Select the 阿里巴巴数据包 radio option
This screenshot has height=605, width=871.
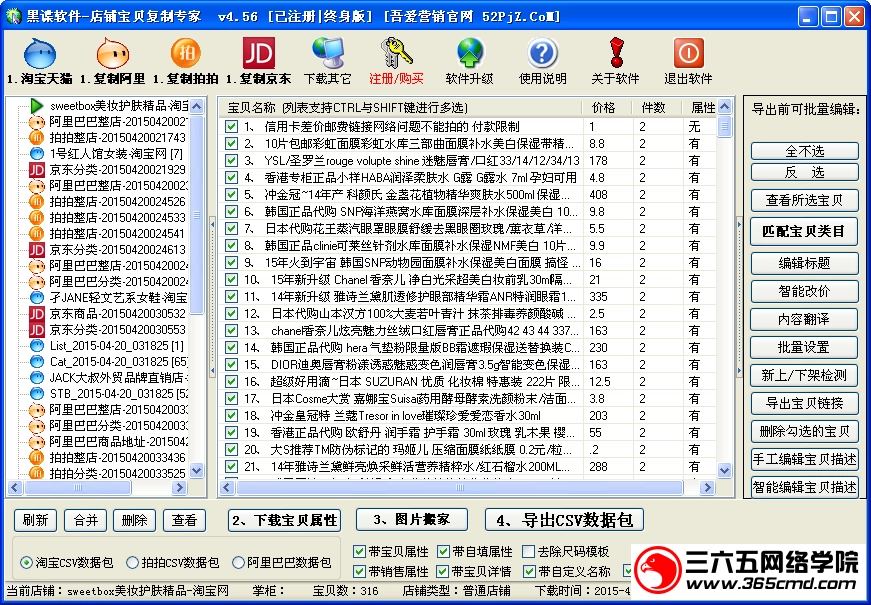[239, 562]
